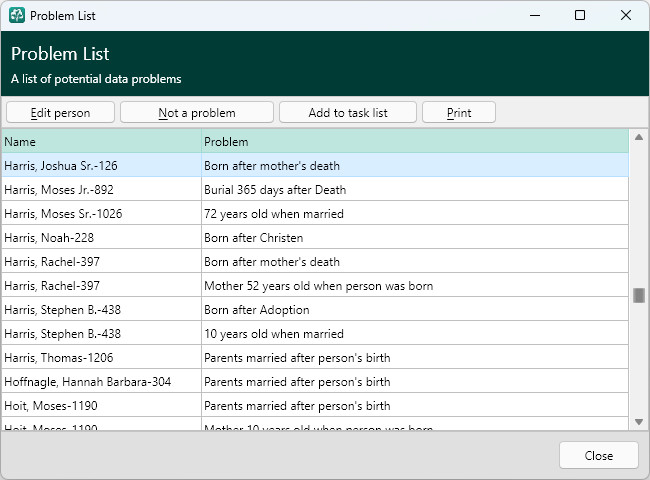
Task: Click 'Burial 365 days after Death' problem cell
Action: click(415, 190)
